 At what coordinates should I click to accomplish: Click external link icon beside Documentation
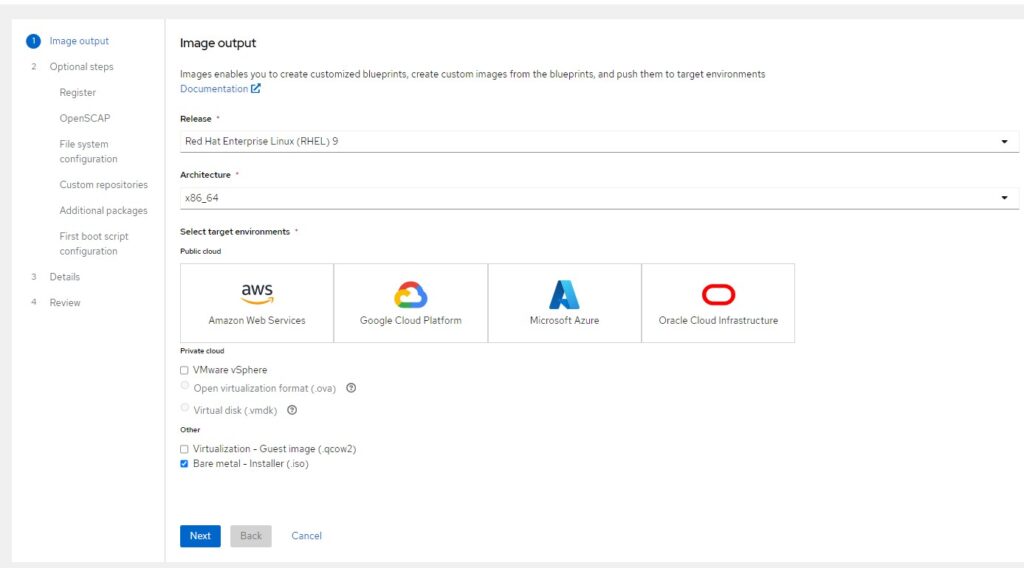click(x=256, y=88)
